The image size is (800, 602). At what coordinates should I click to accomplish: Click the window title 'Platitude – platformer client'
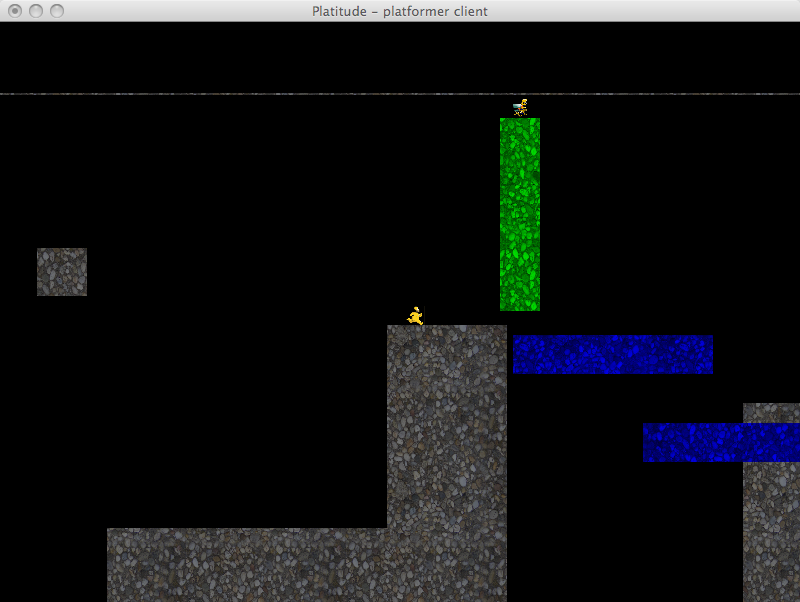[x=400, y=11]
